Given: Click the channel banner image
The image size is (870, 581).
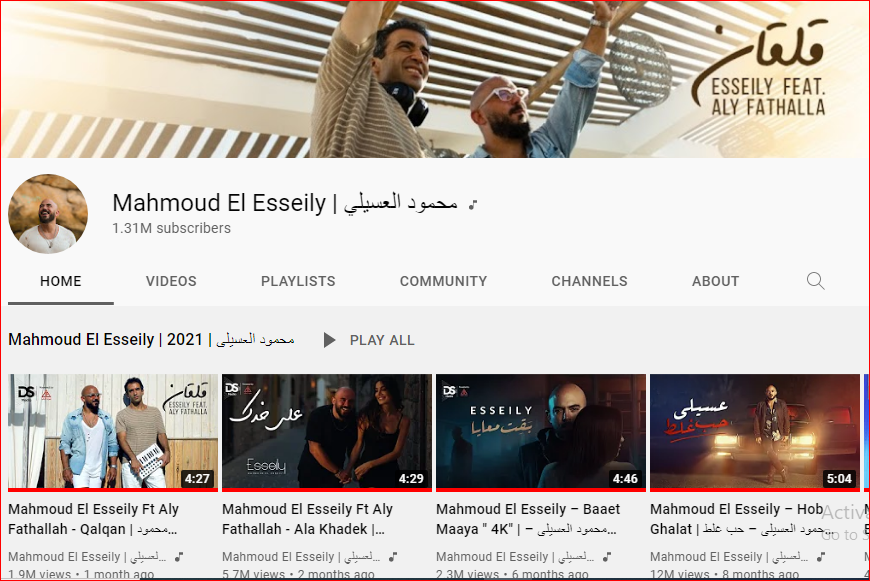Looking at the screenshot, I should tap(435, 79).
